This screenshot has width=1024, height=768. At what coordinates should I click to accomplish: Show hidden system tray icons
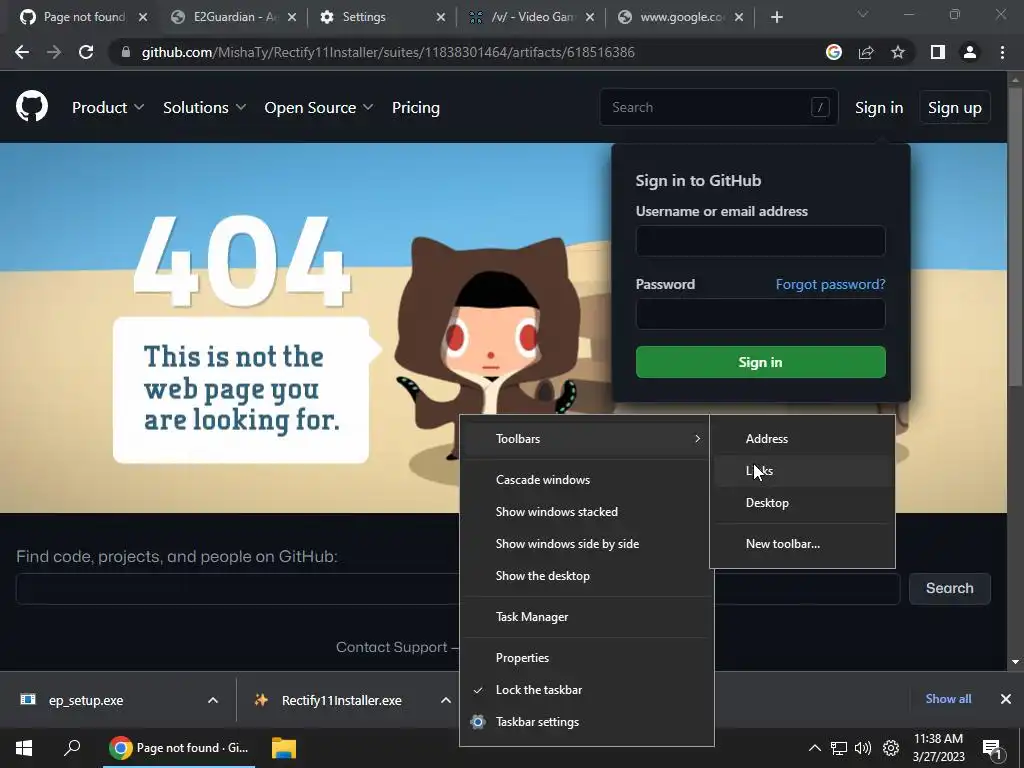click(x=814, y=748)
